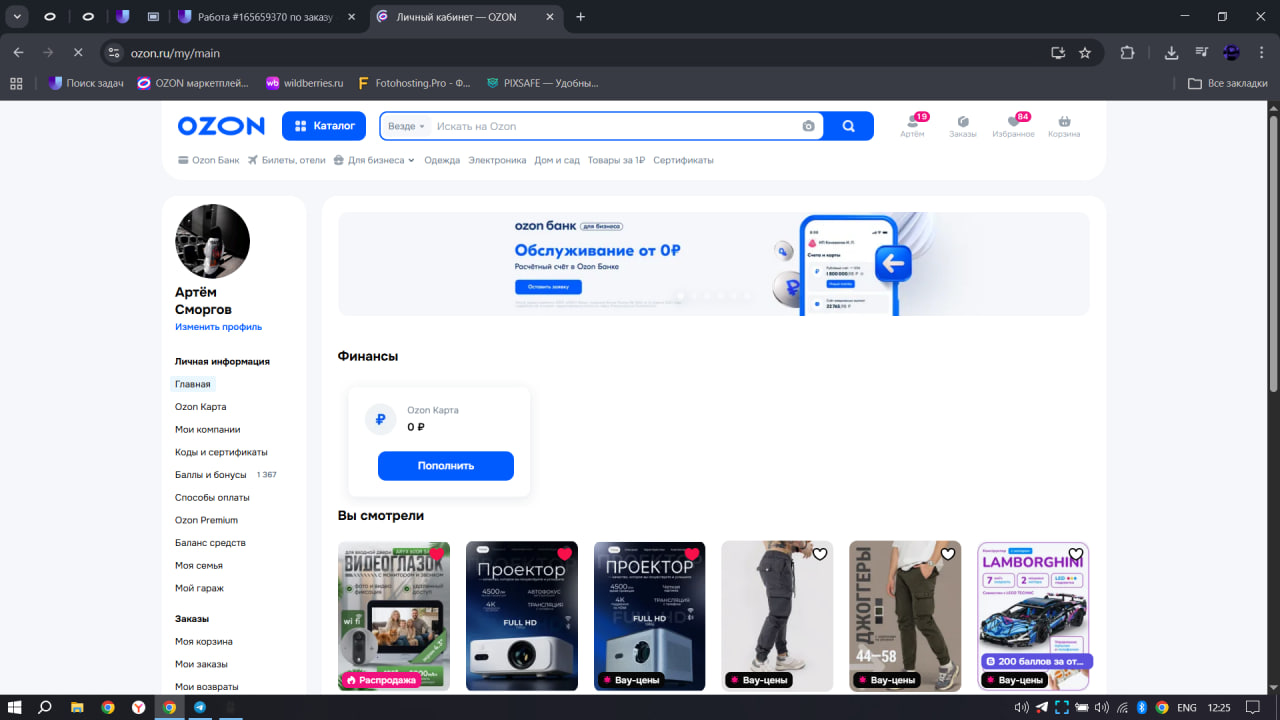Open a new tab with the plus button
Screen dimensions: 1280x720
[580, 17]
